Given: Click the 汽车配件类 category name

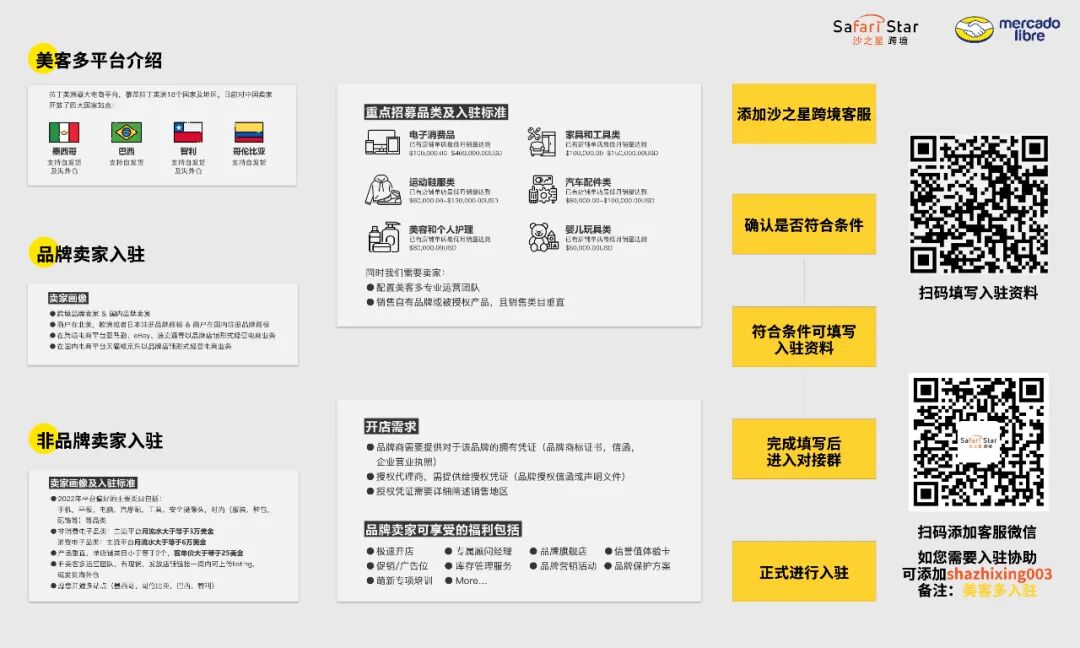Looking at the screenshot, I should 588,182.
